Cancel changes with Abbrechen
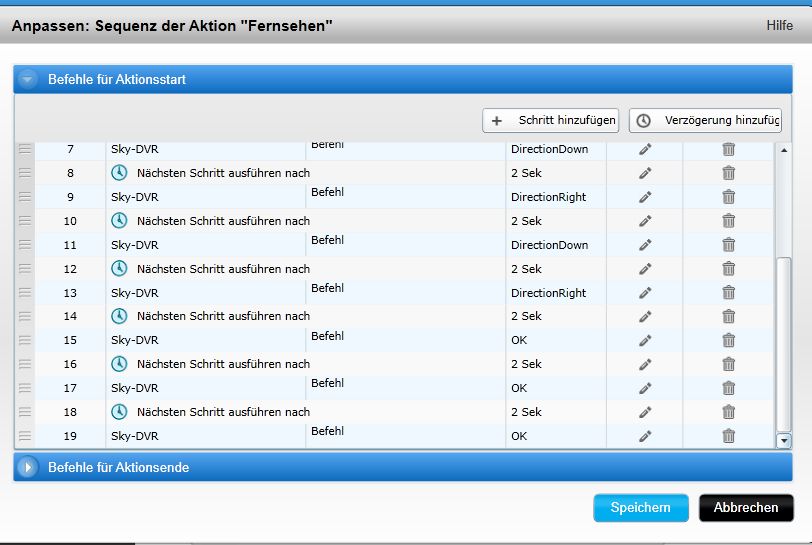812x545 pixels. tap(746, 508)
